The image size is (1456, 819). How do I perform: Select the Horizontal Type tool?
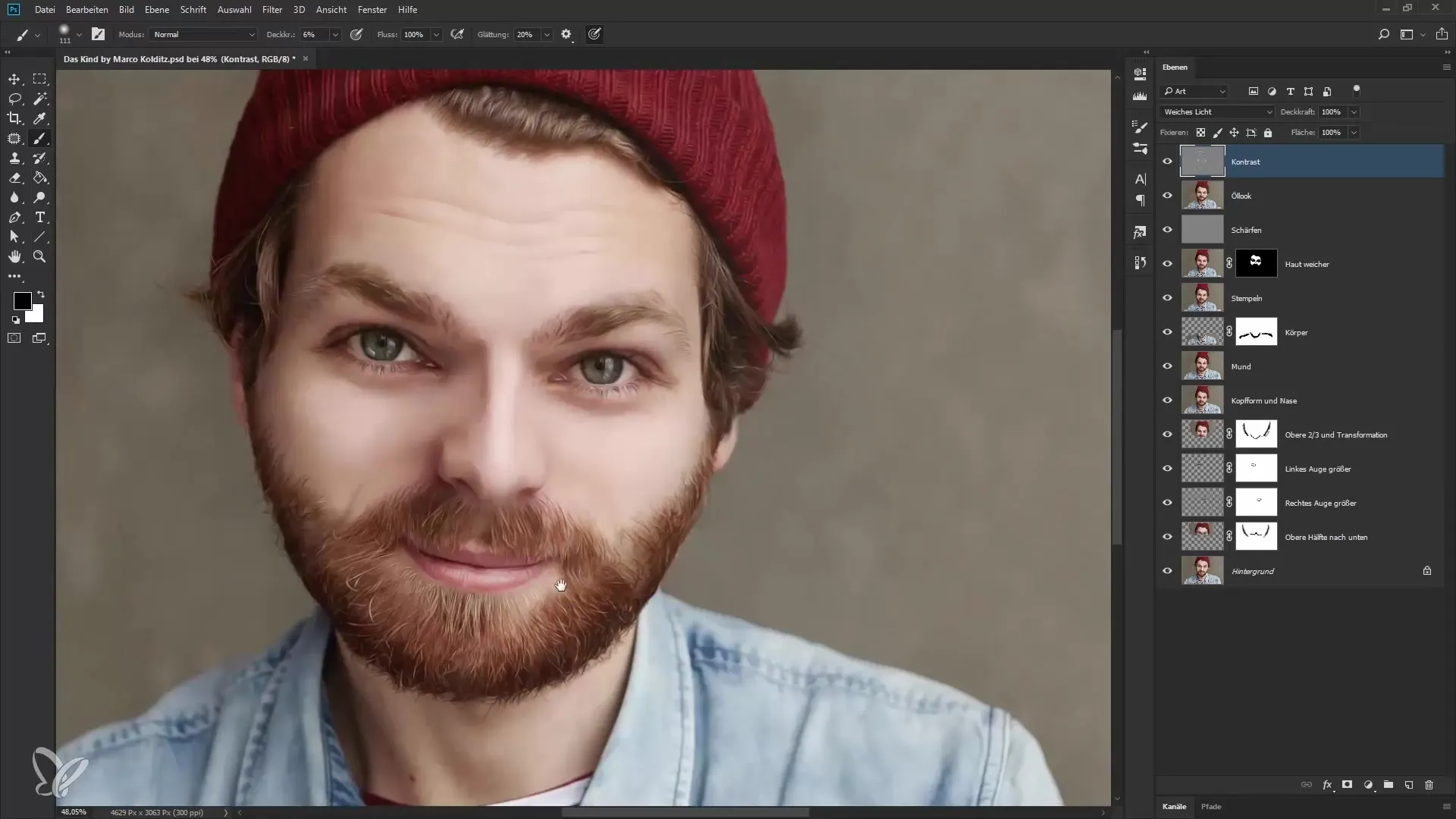point(39,217)
